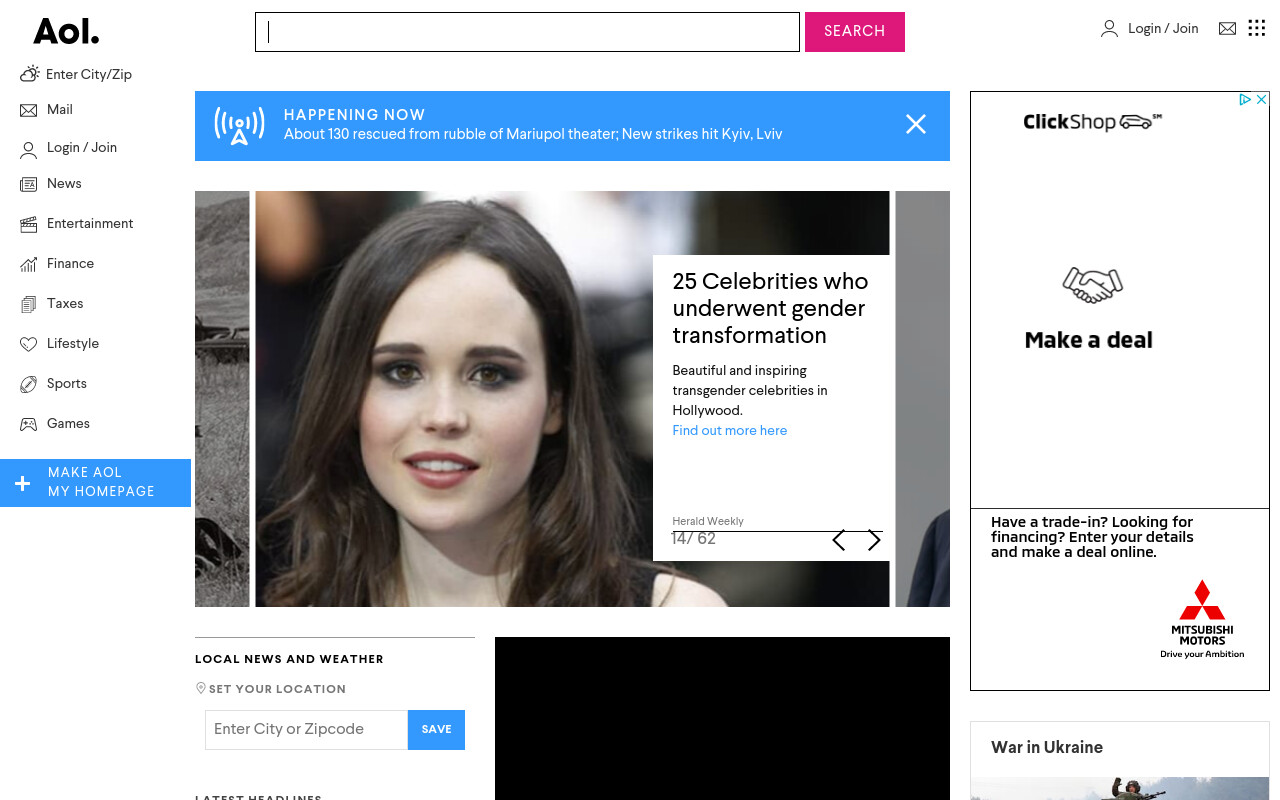Open Finance section from sidebar
Image resolution: width=1280 pixels, height=800 pixels.
coord(70,264)
